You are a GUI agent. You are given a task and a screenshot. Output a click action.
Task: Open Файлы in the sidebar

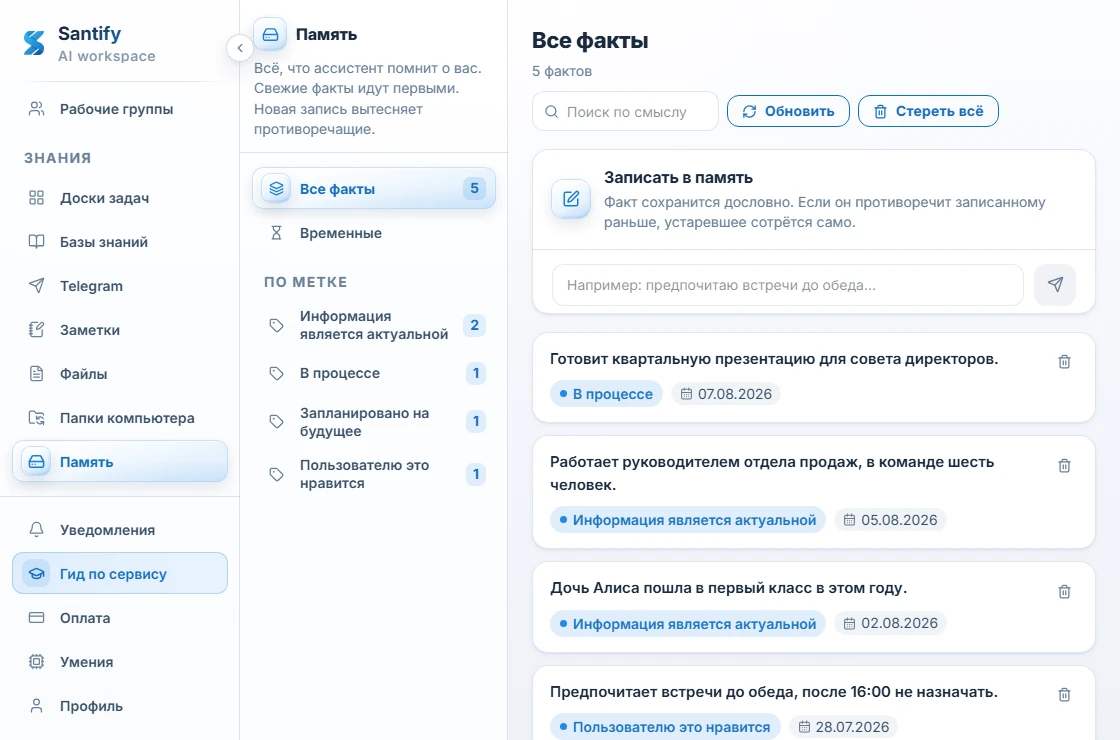[x=120, y=374]
